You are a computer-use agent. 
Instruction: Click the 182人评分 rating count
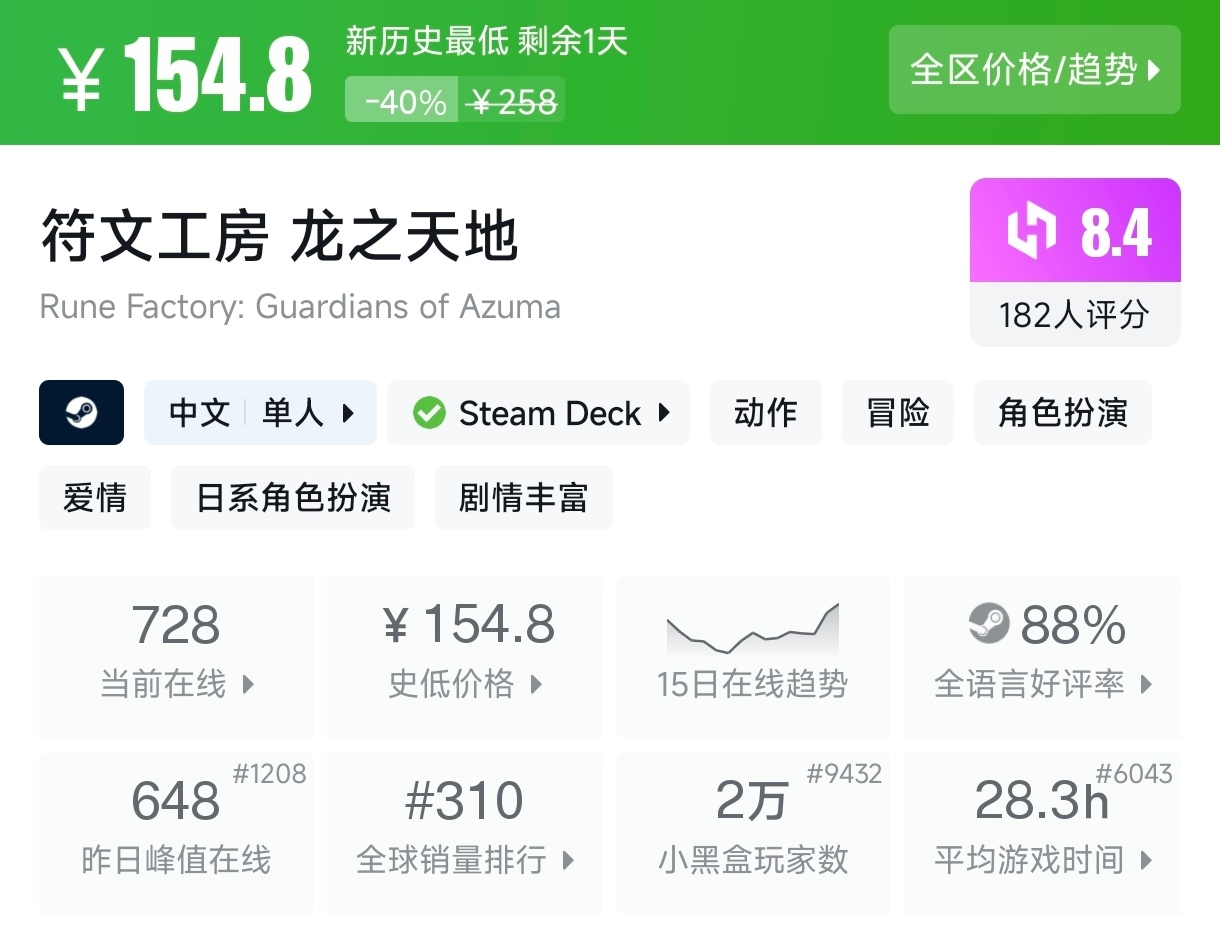(1074, 316)
